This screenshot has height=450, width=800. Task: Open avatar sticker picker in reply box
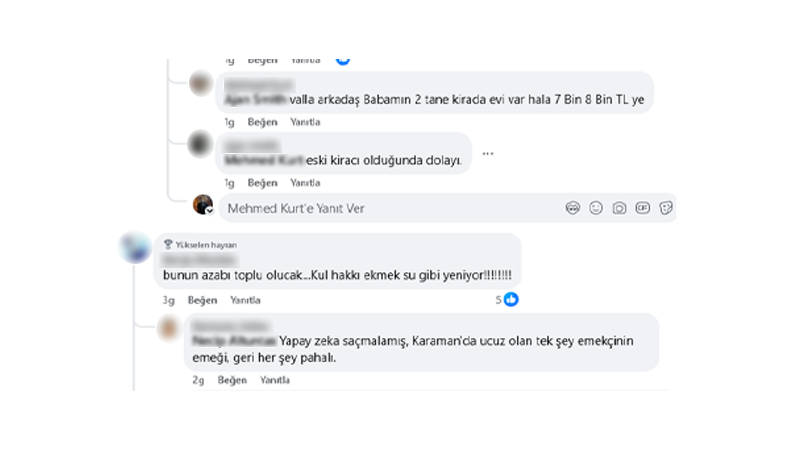pyautogui.click(x=572, y=208)
